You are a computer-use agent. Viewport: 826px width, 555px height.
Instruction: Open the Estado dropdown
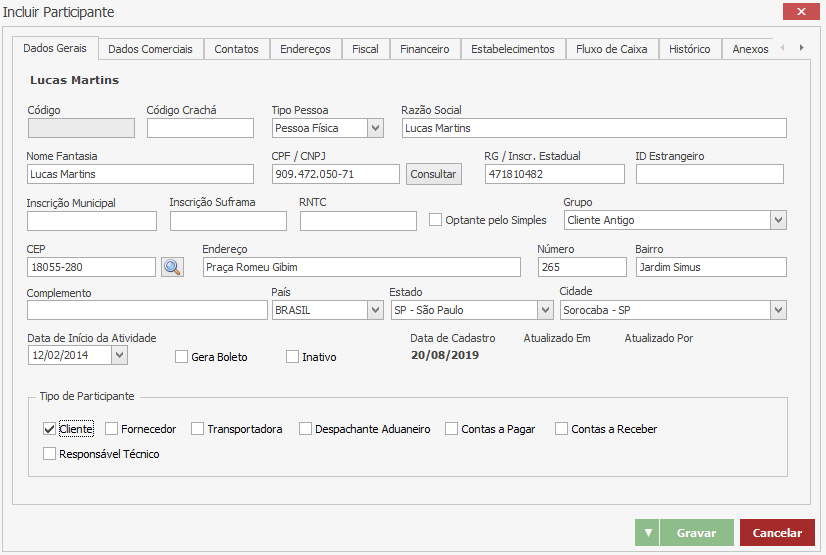point(545,310)
